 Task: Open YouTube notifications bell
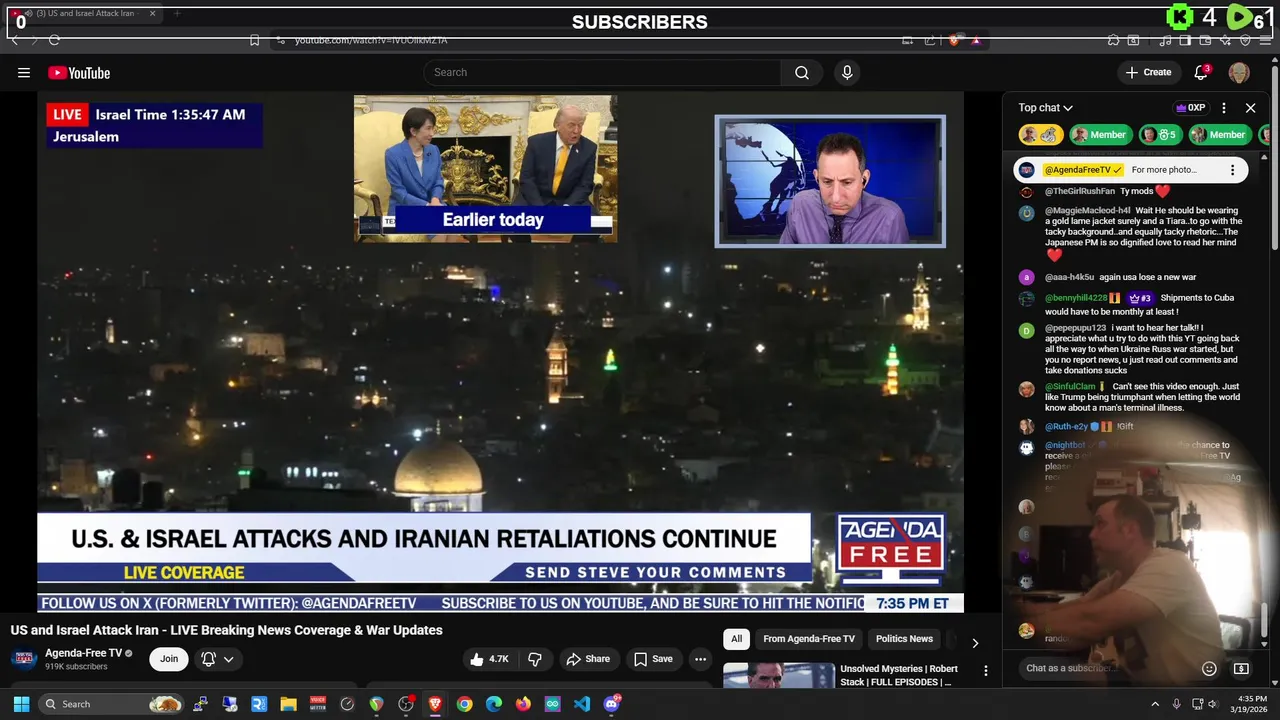[x=1202, y=72]
